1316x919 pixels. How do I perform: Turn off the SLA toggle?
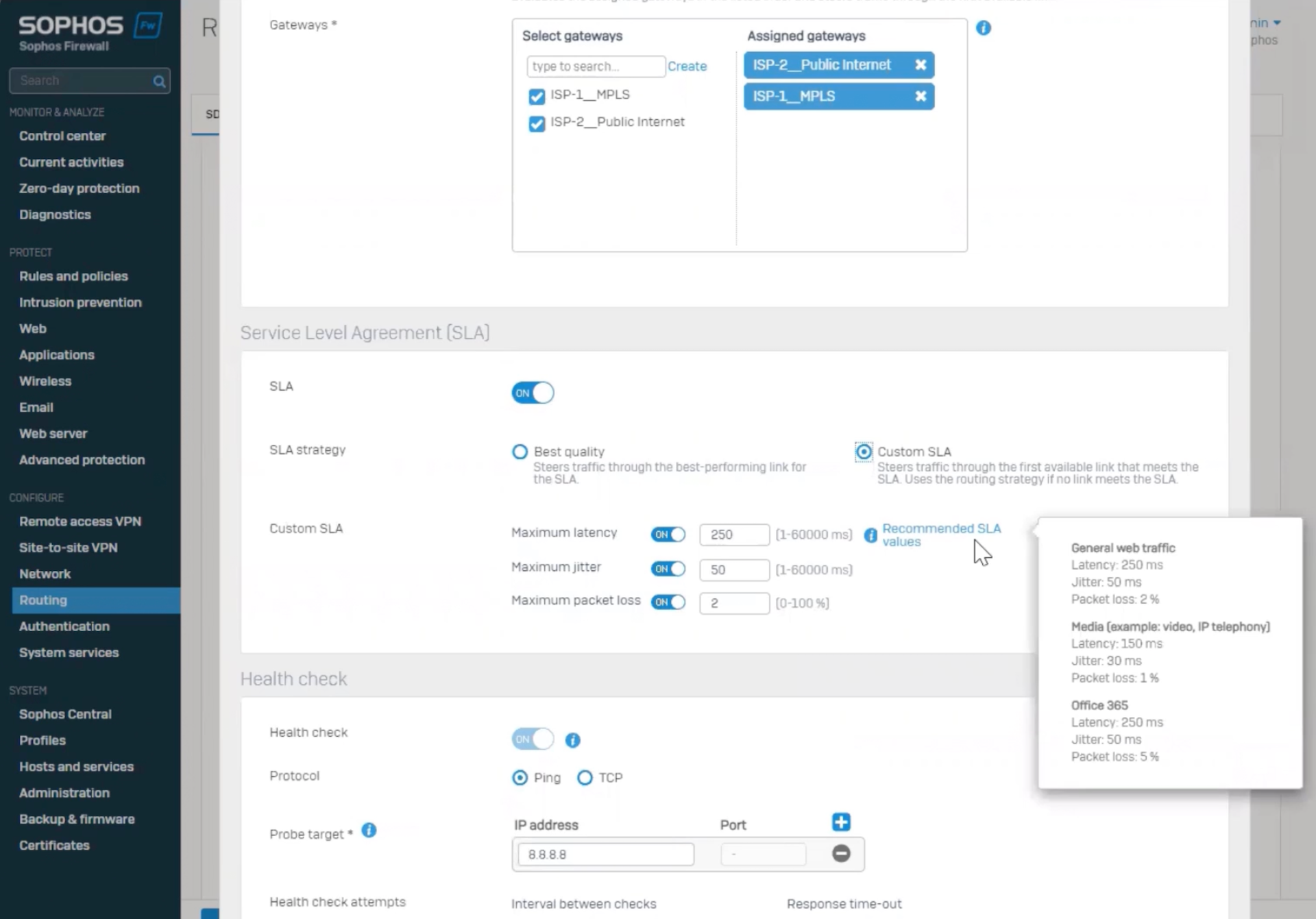(533, 393)
